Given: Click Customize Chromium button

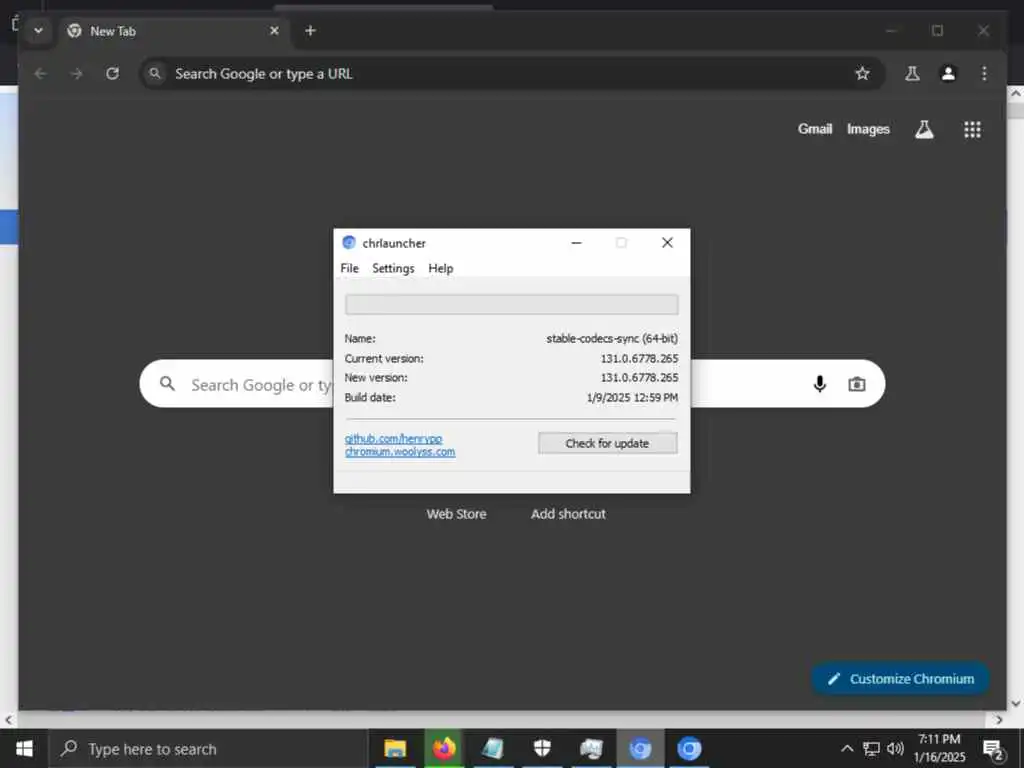Looking at the screenshot, I should 901,679.
